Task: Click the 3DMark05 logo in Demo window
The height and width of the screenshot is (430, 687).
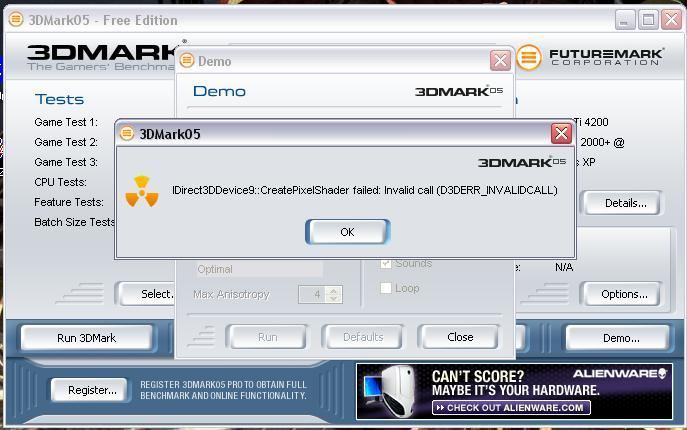Action: click(459, 91)
